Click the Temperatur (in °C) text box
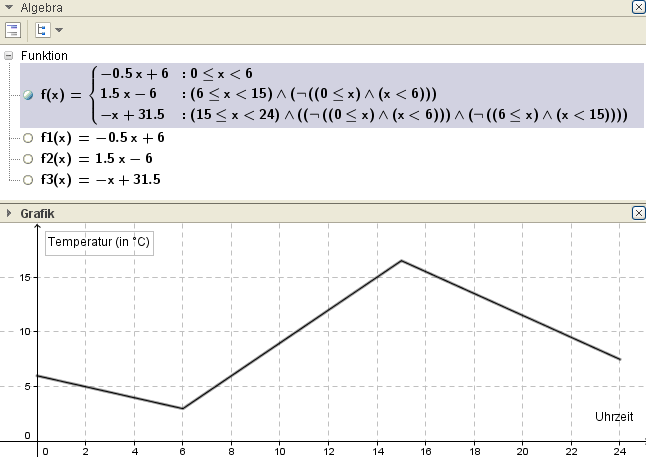The width and height of the screenshot is (646, 457). [99, 242]
